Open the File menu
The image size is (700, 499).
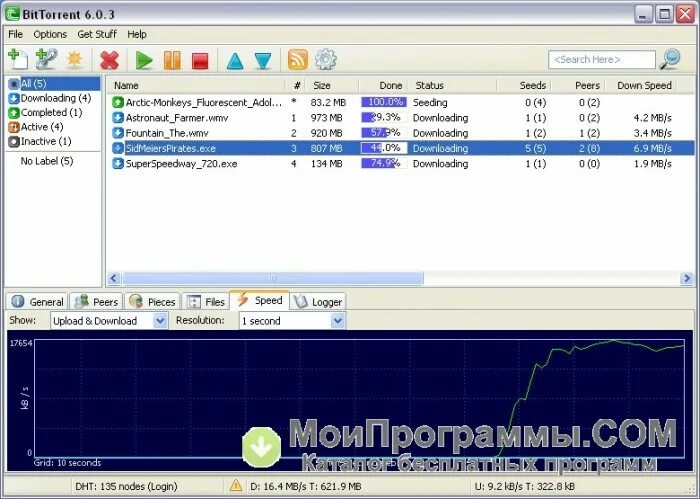click(15, 34)
